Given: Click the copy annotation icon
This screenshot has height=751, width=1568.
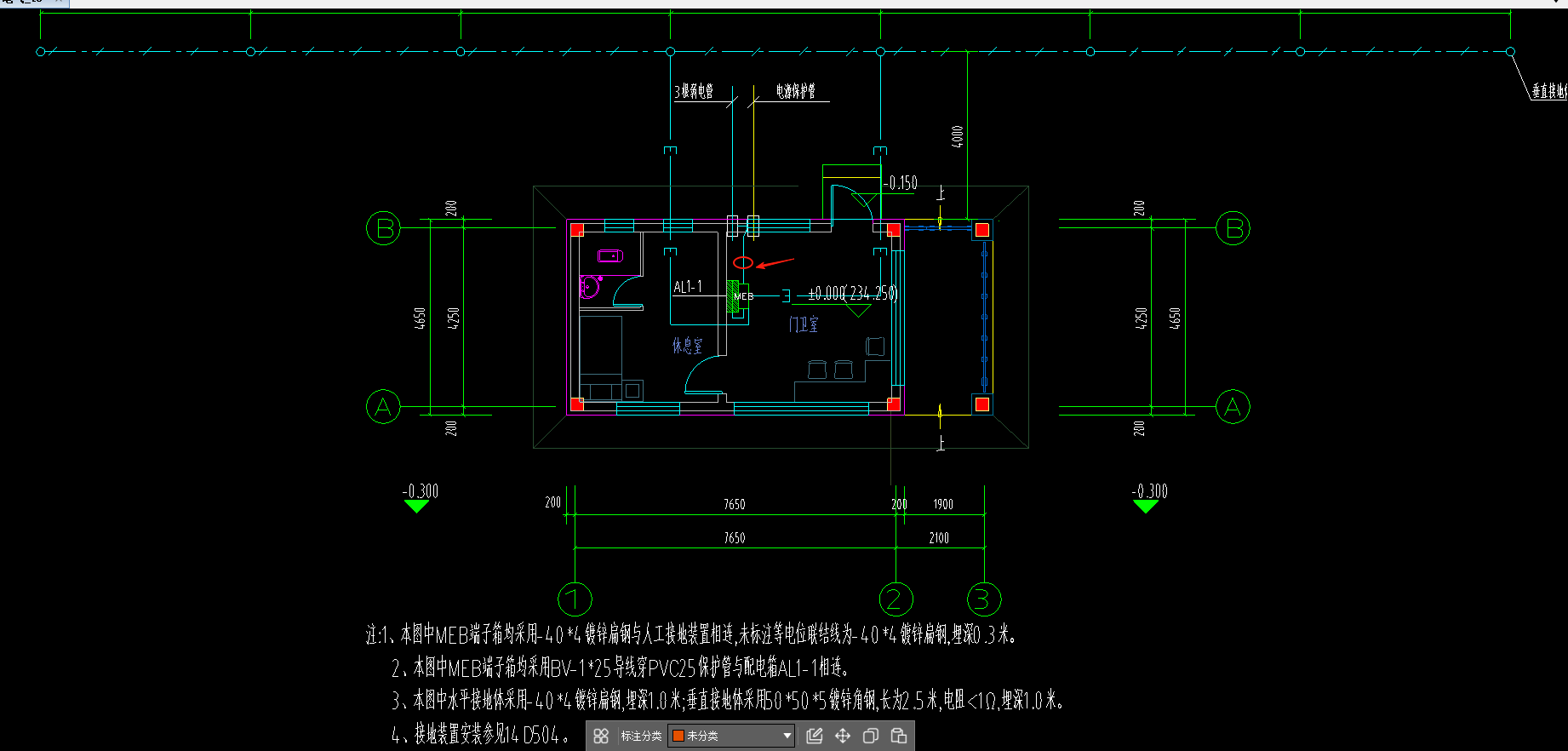Looking at the screenshot, I should coord(871,736).
